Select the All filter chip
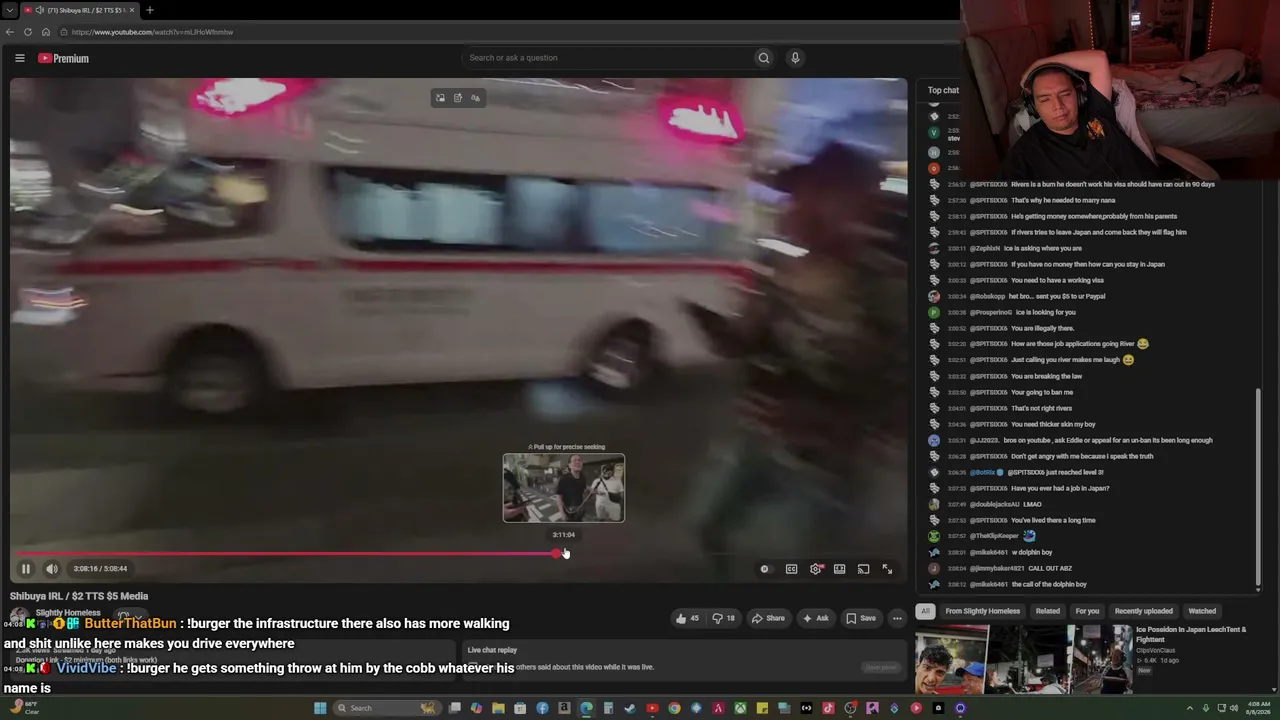Image resolution: width=1280 pixels, height=720 pixels. pos(925,611)
